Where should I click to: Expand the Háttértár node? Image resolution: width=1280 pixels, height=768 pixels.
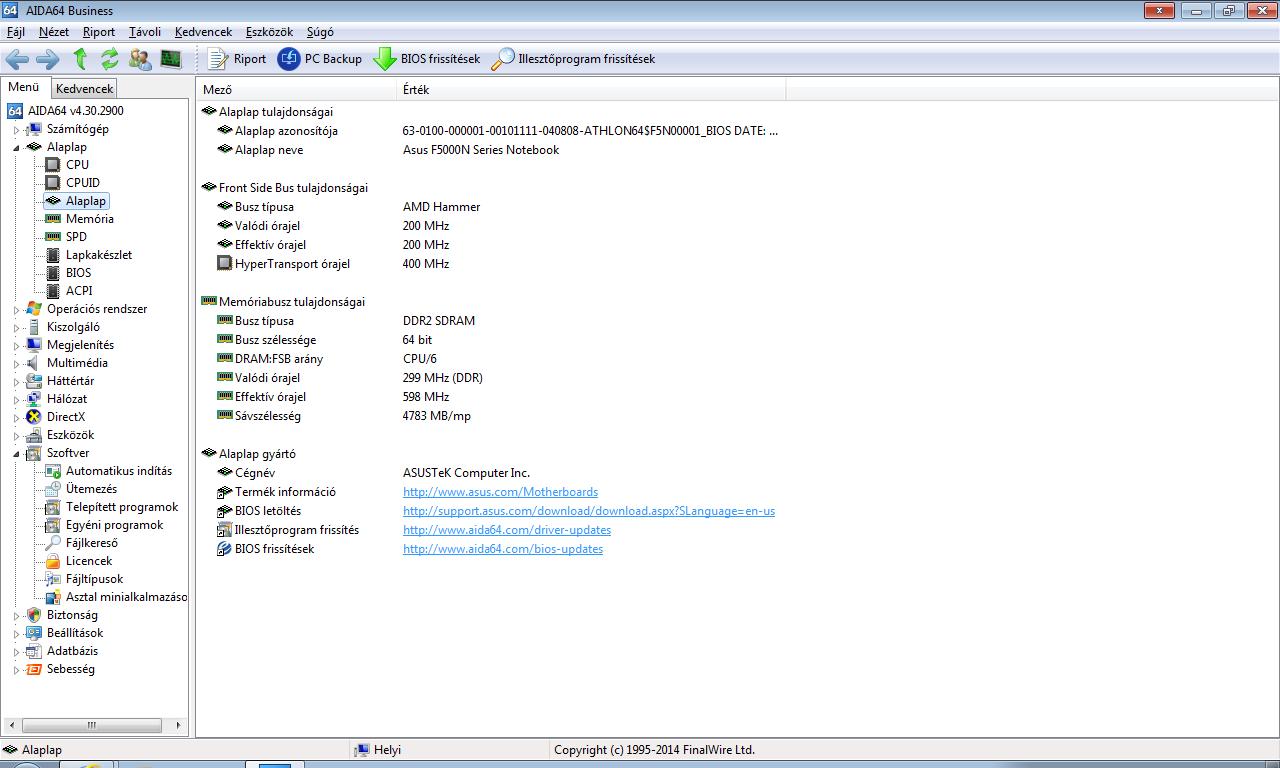(x=16, y=381)
